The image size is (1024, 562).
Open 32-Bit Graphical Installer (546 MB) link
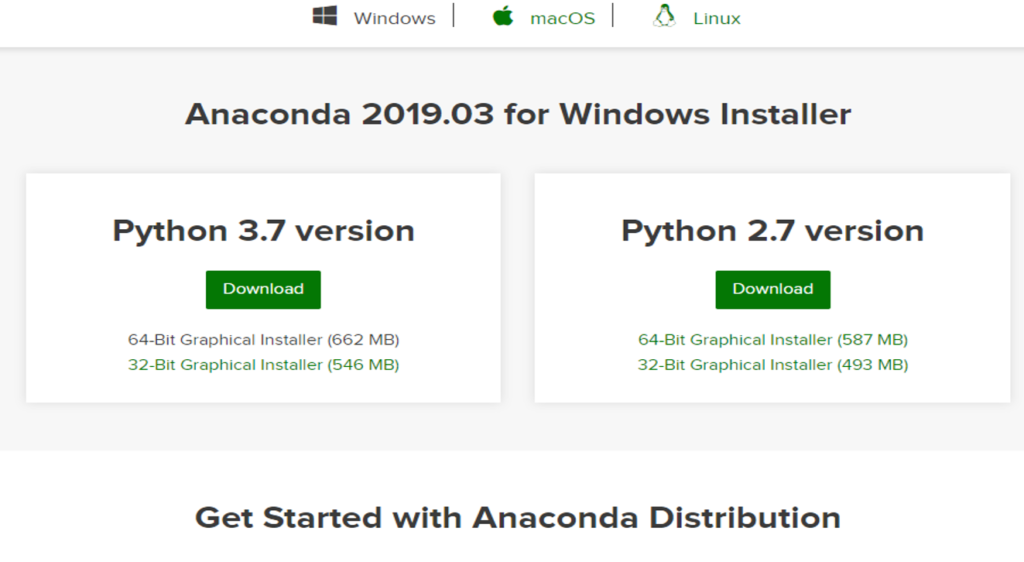pyautogui.click(x=263, y=364)
